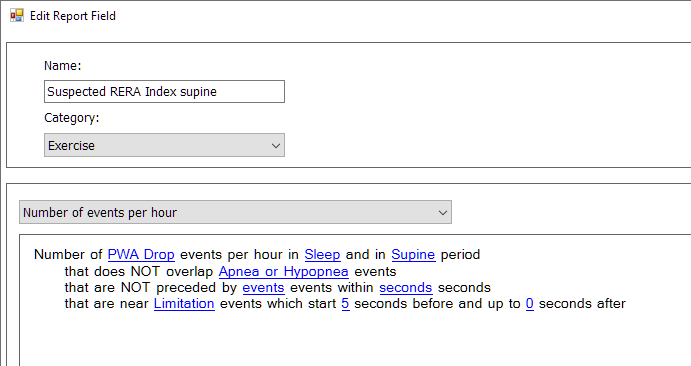Select the Supine period link
The image size is (691, 366).
point(413,255)
